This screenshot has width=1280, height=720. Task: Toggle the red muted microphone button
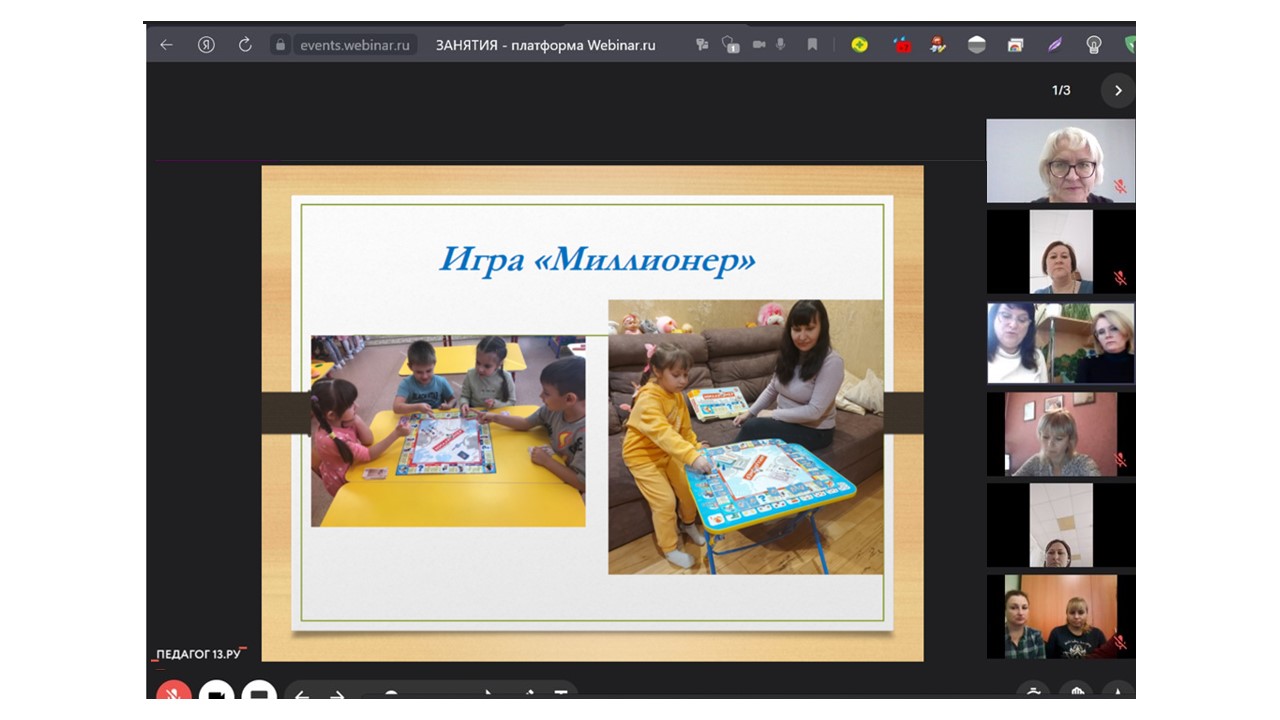pos(173,691)
